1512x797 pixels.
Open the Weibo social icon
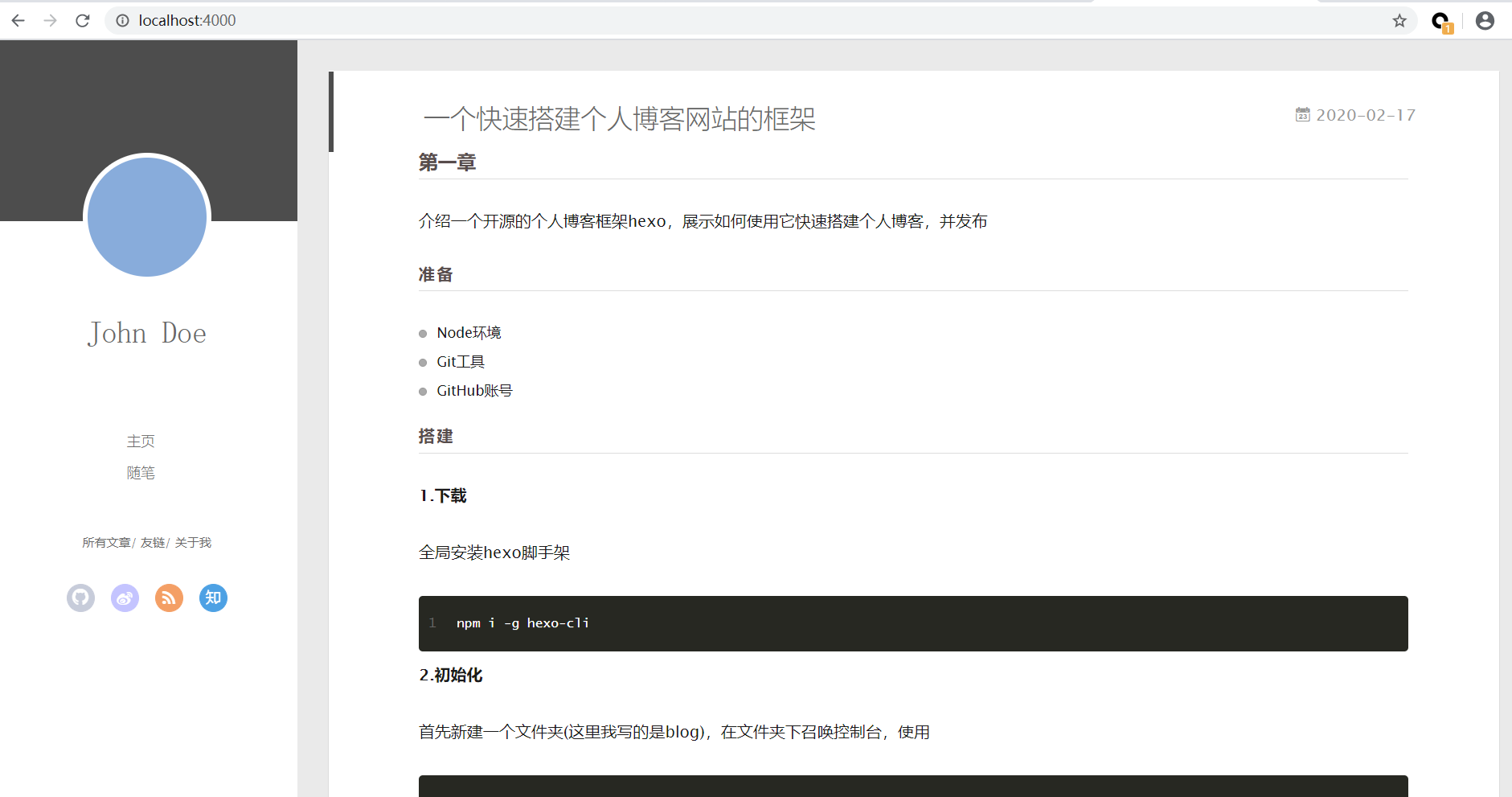pyautogui.click(x=125, y=598)
